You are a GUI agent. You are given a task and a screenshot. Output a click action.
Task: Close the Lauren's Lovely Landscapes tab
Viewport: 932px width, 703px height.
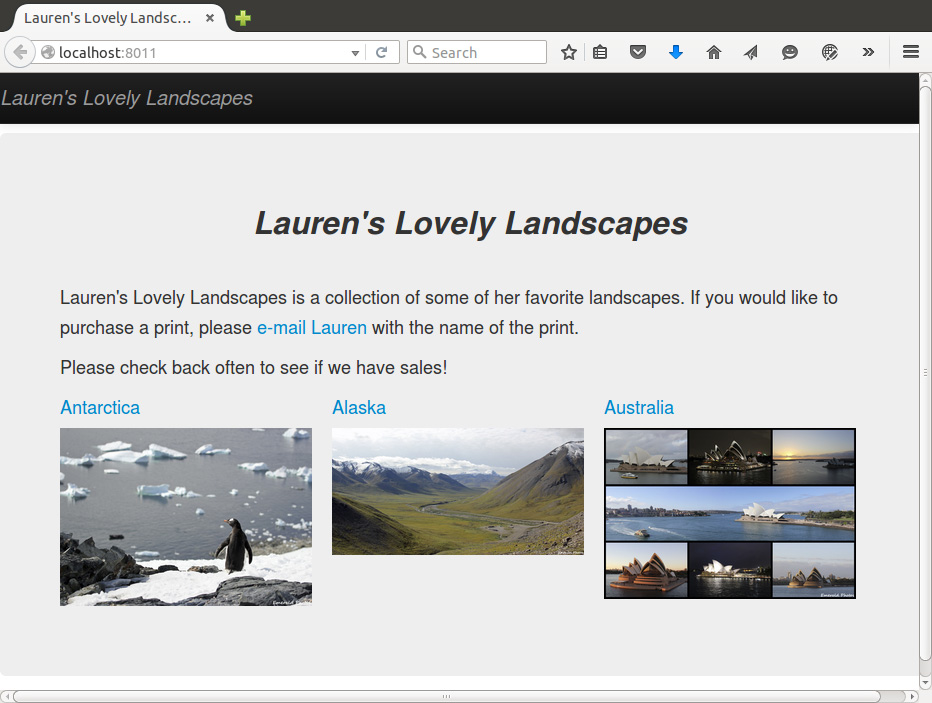(210, 18)
